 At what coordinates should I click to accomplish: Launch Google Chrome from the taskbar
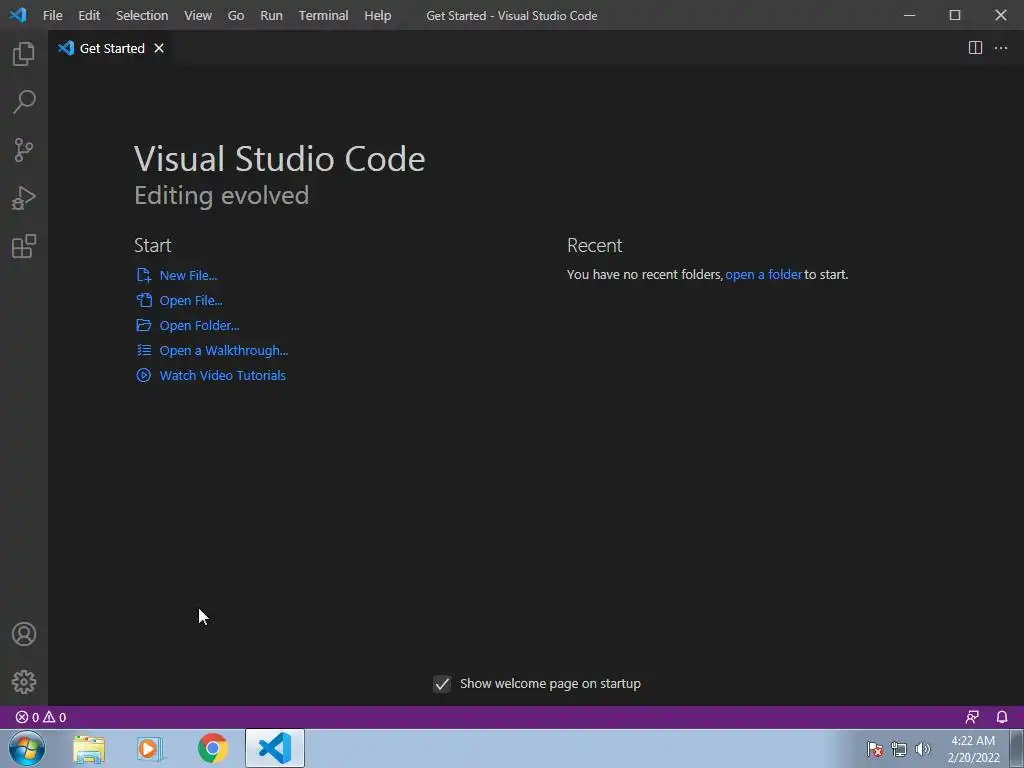(x=212, y=748)
